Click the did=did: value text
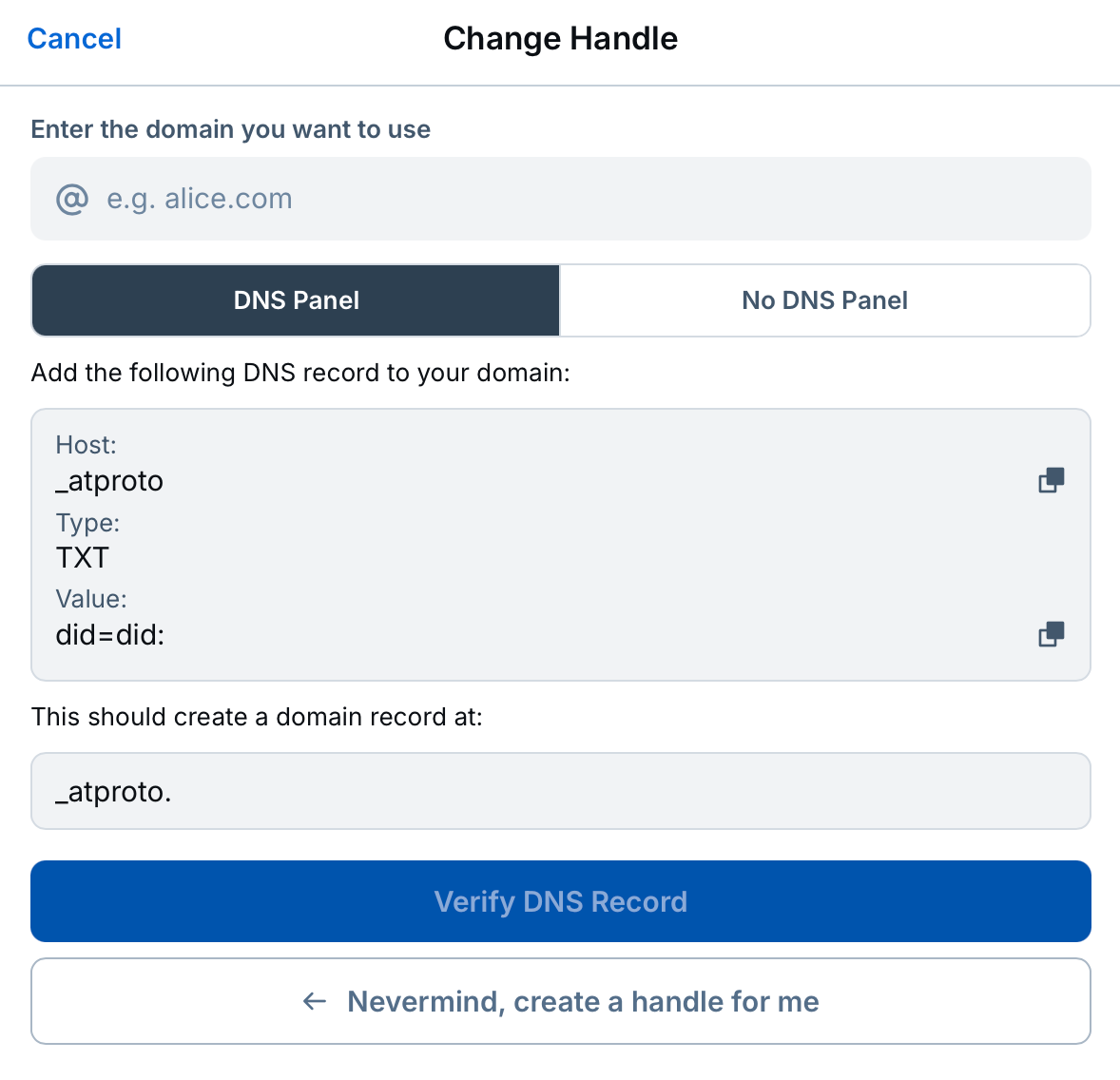 109,635
